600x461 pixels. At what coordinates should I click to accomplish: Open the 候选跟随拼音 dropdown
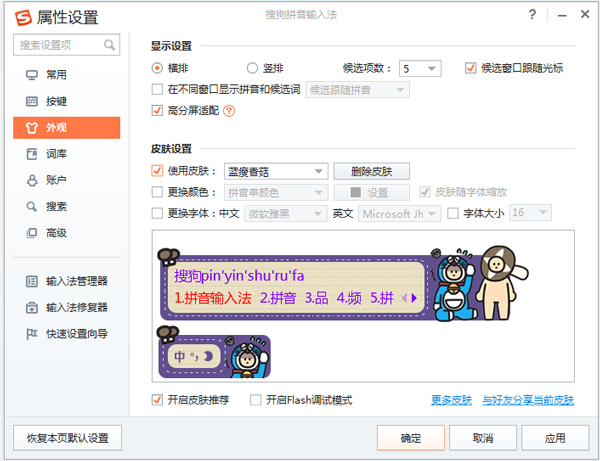(x=357, y=90)
